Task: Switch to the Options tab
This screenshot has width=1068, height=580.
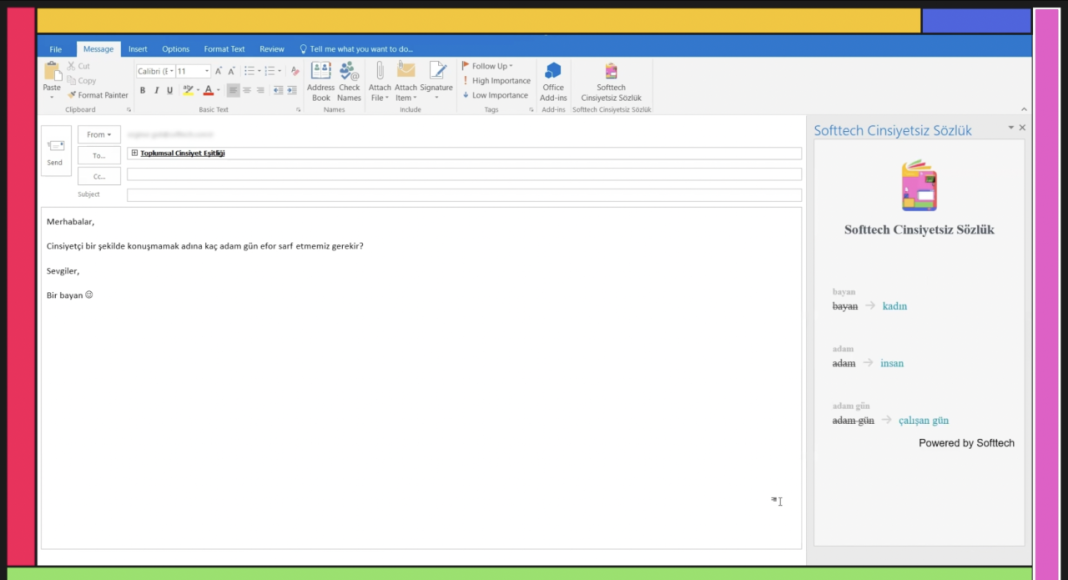Action: [x=176, y=49]
